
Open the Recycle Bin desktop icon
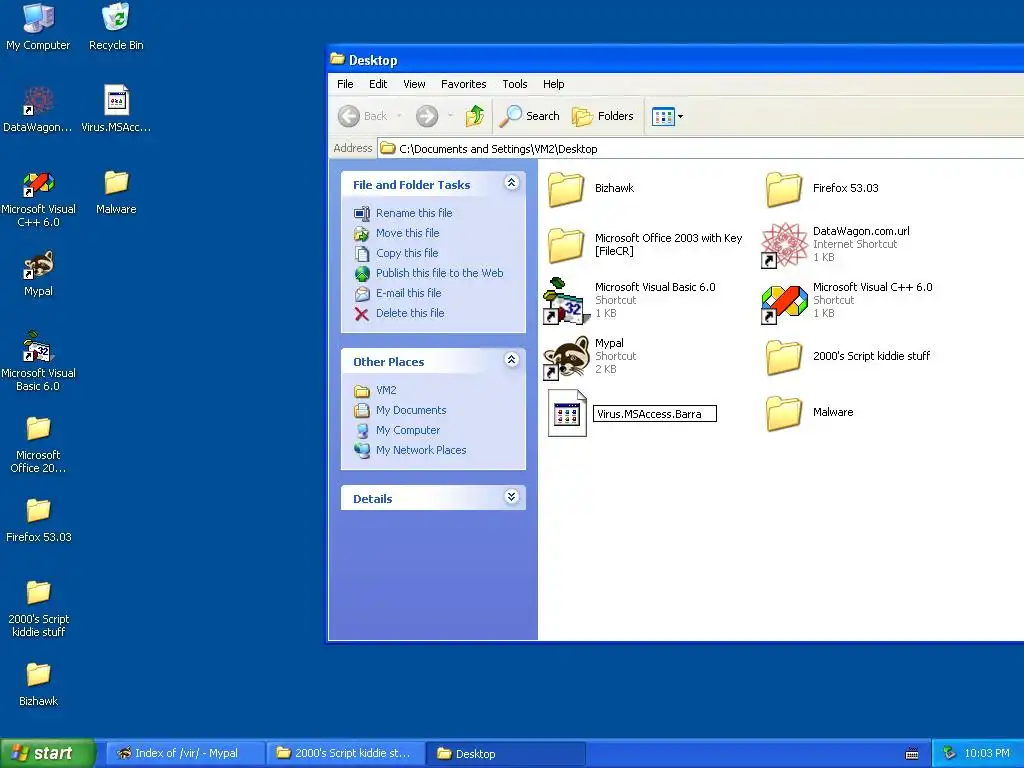(116, 26)
